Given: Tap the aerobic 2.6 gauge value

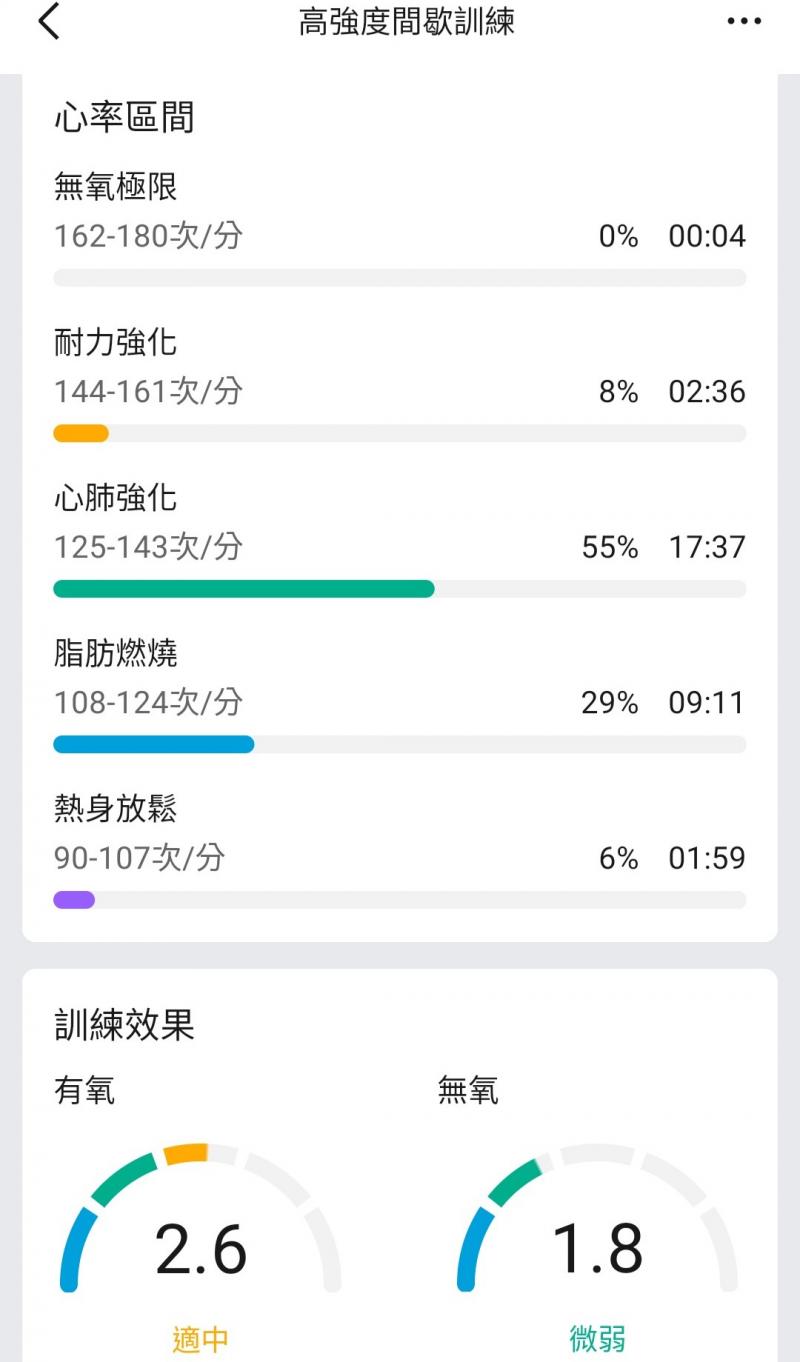Looking at the screenshot, I should (201, 1249).
